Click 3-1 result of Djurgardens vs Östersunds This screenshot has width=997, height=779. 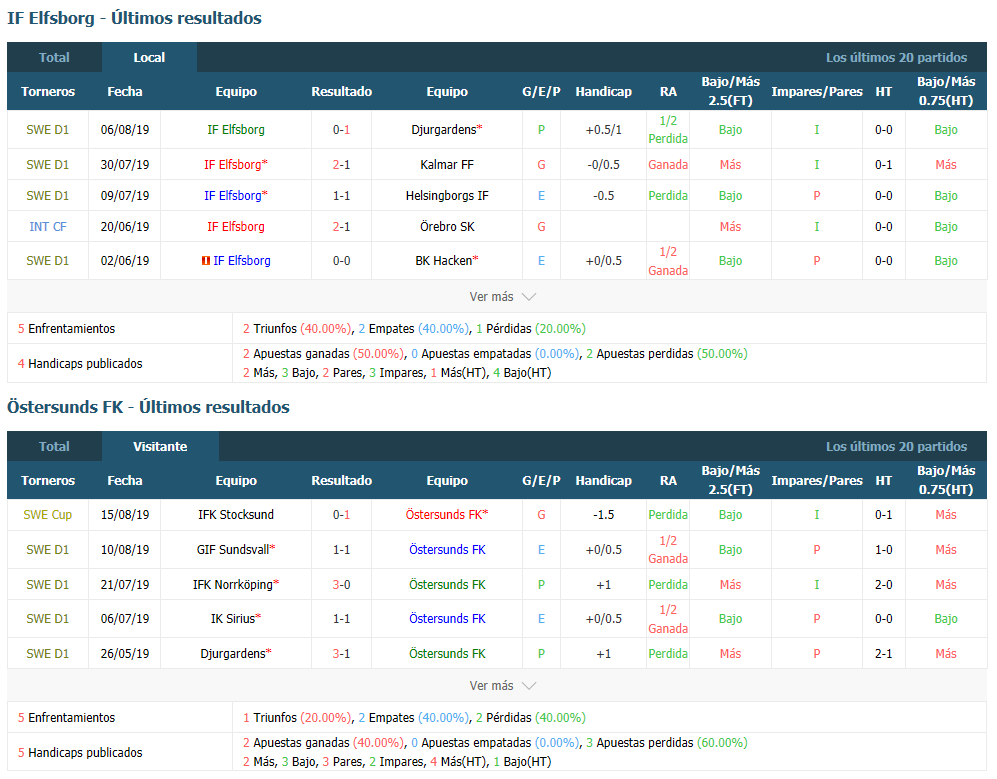[x=341, y=654]
